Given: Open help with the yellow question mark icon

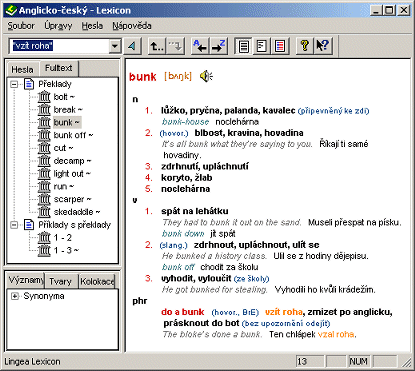Looking at the screenshot, I should (304, 46).
